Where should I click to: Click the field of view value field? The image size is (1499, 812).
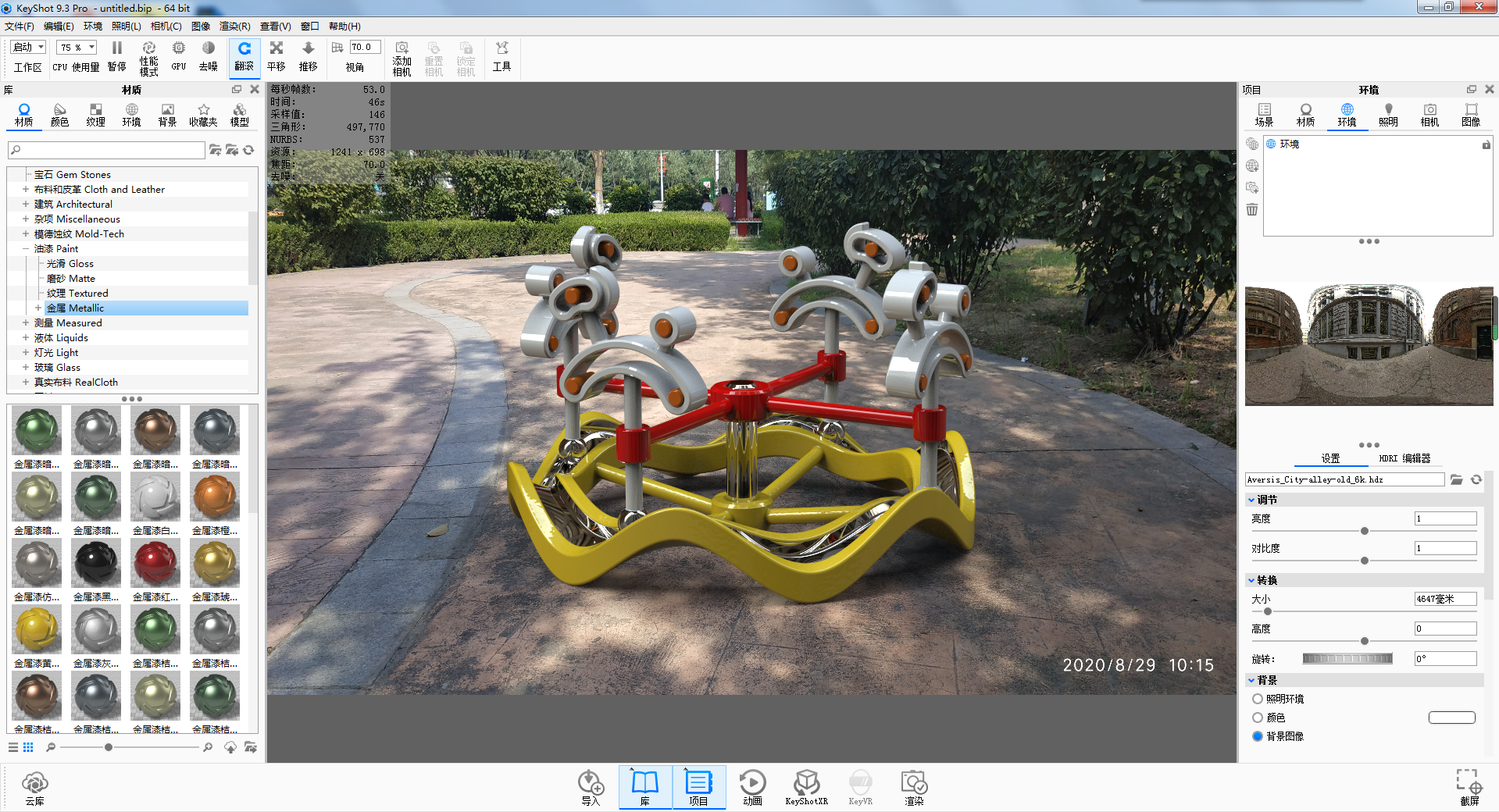tap(365, 48)
